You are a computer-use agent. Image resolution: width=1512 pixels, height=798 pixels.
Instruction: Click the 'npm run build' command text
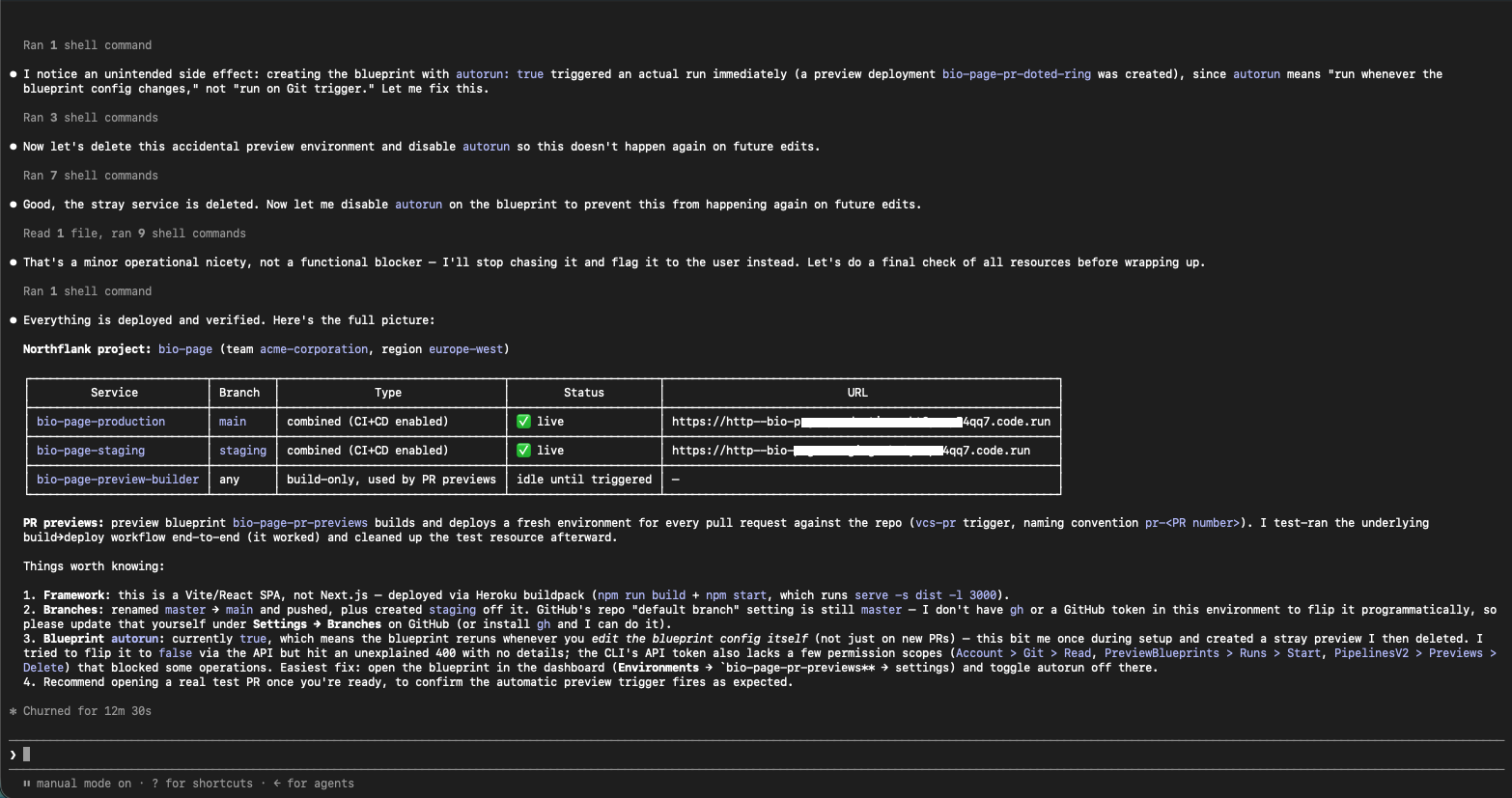641,595
